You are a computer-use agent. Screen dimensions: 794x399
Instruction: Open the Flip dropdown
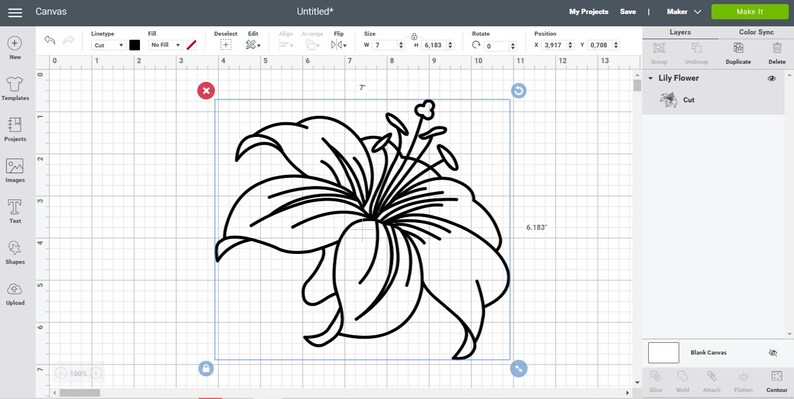[339, 45]
